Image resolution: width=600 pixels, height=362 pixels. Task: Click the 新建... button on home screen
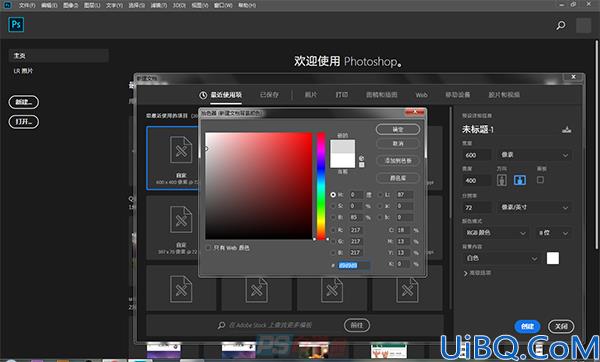point(24,102)
